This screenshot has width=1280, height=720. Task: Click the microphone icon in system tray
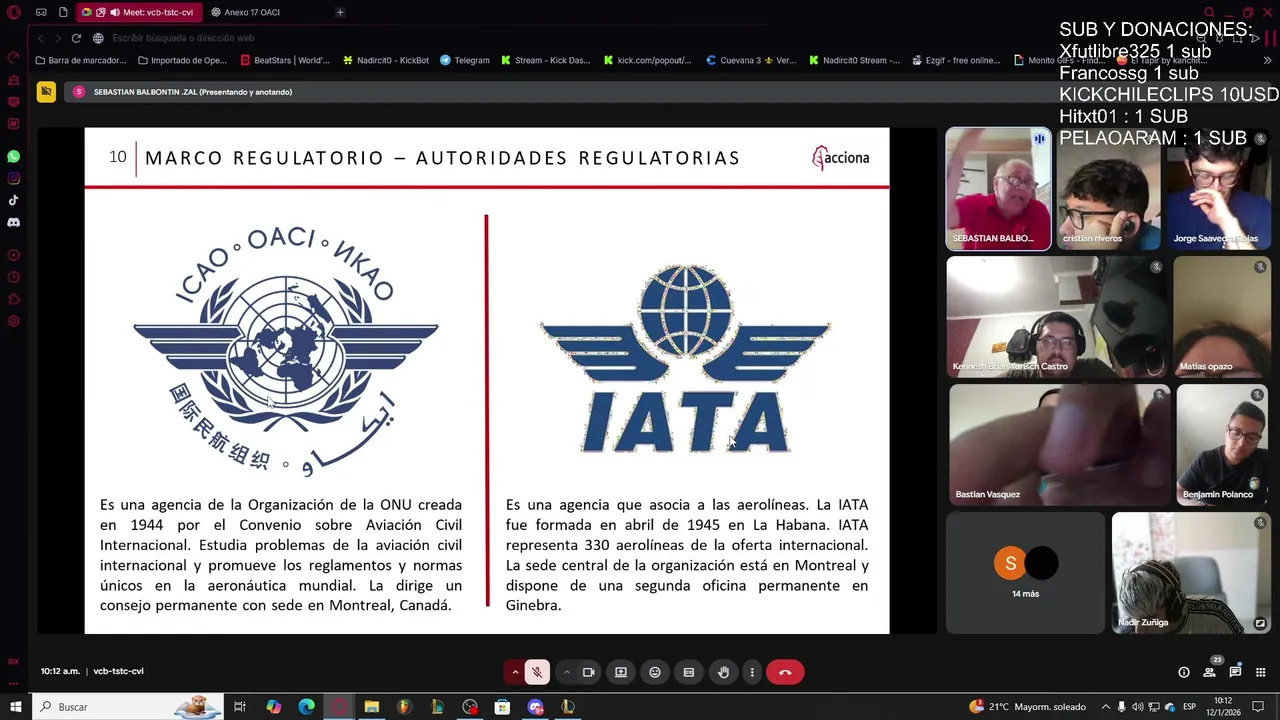tap(1121, 707)
